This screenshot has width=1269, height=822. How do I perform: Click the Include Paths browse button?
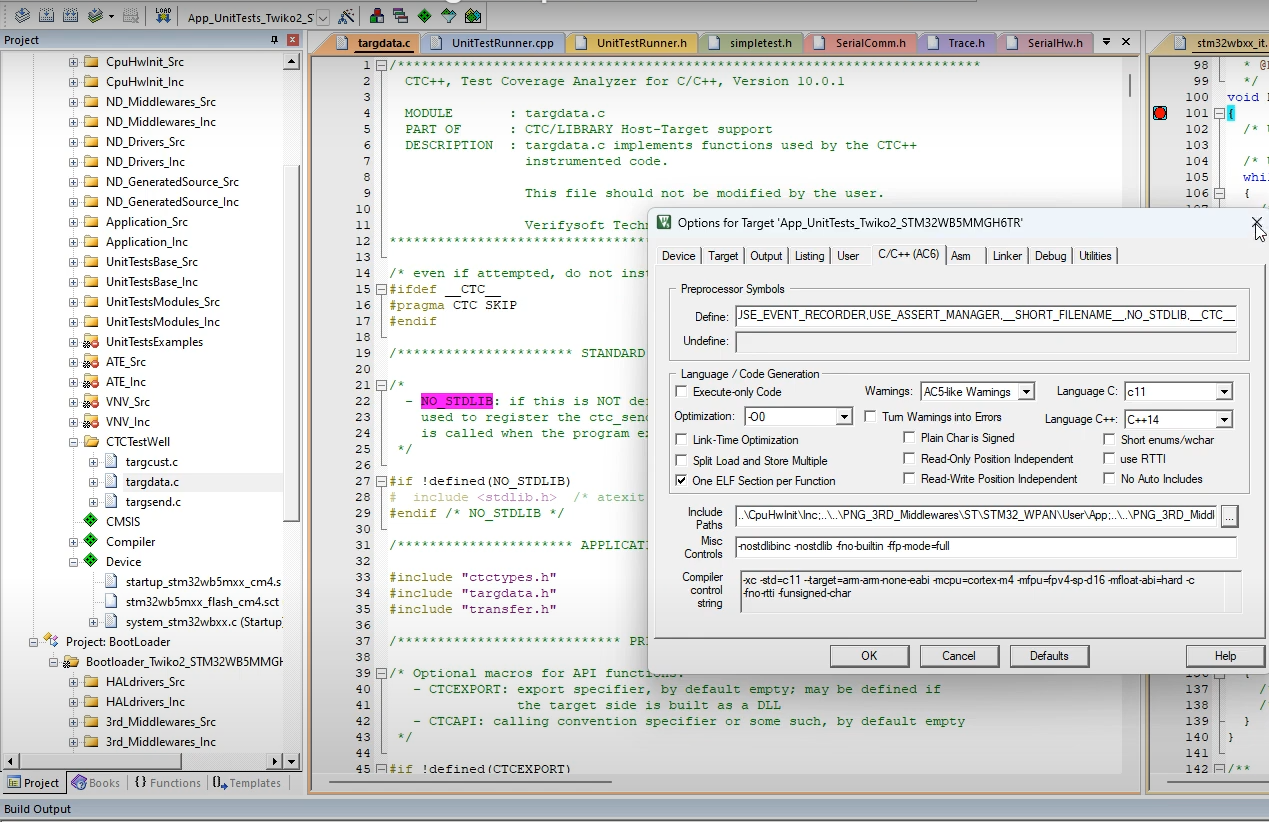1229,516
